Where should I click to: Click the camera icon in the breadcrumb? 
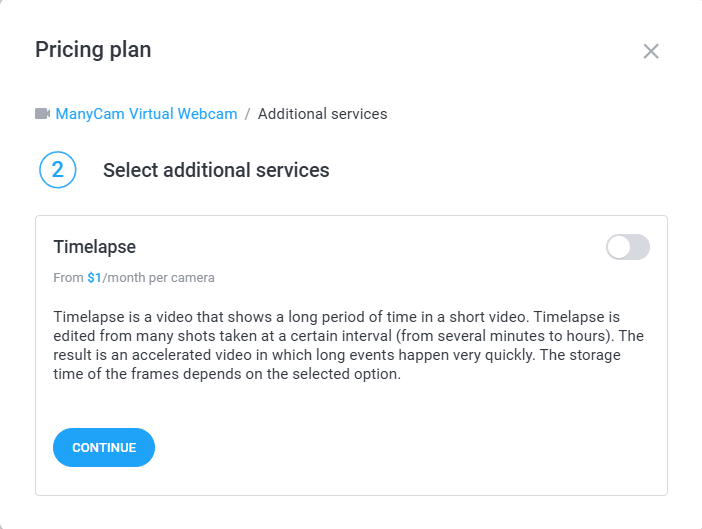click(x=42, y=114)
